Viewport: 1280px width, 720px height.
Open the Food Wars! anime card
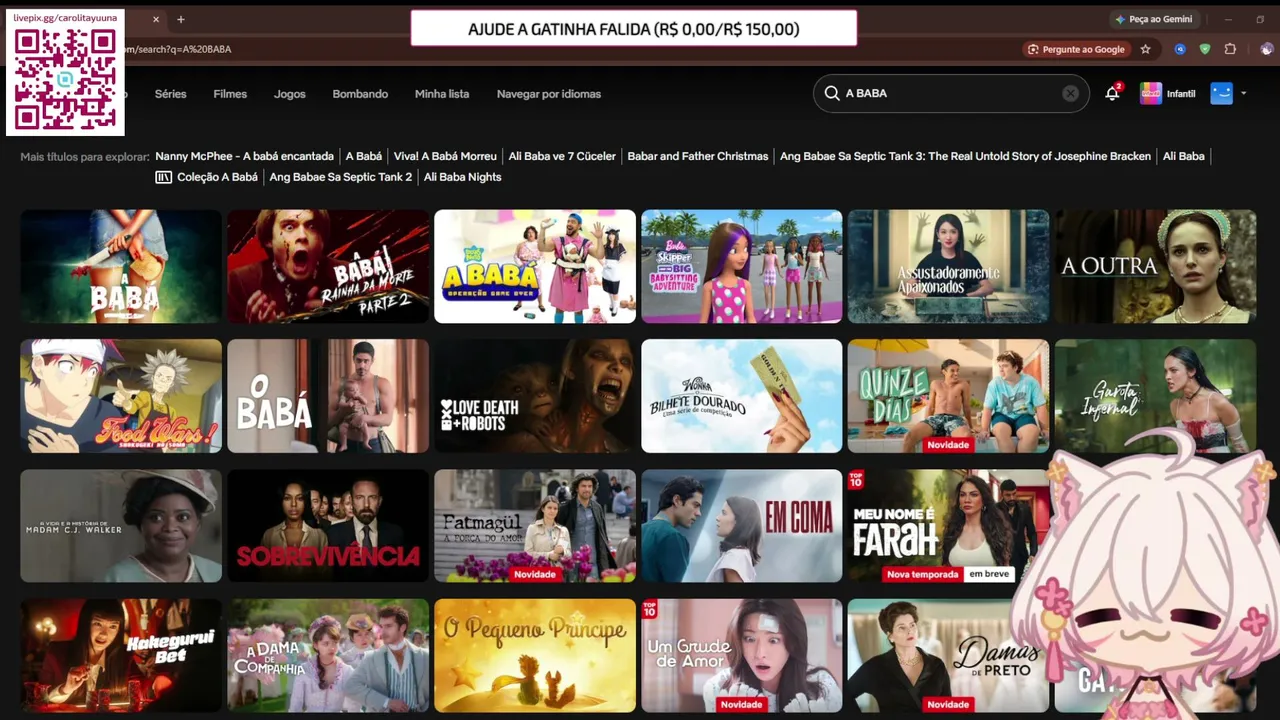121,396
